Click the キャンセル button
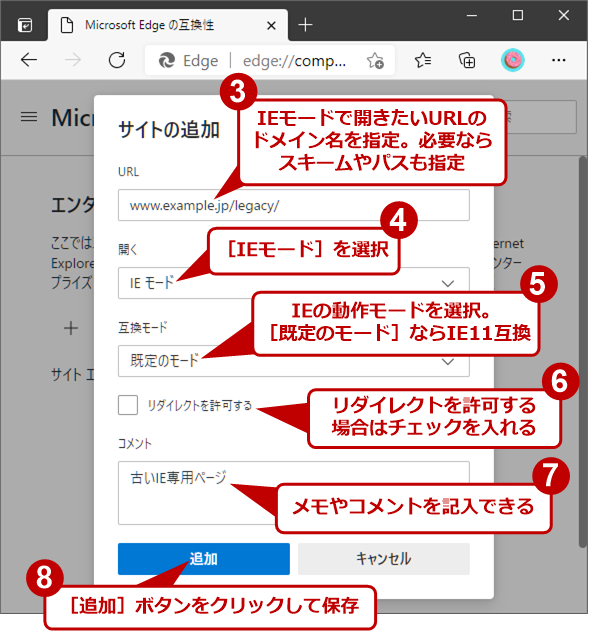Viewport: 589px width, 631px height. tap(384, 559)
